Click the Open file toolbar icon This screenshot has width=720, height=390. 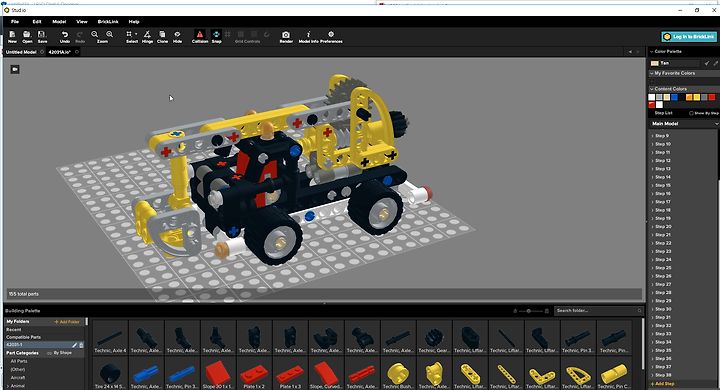[x=27, y=36]
